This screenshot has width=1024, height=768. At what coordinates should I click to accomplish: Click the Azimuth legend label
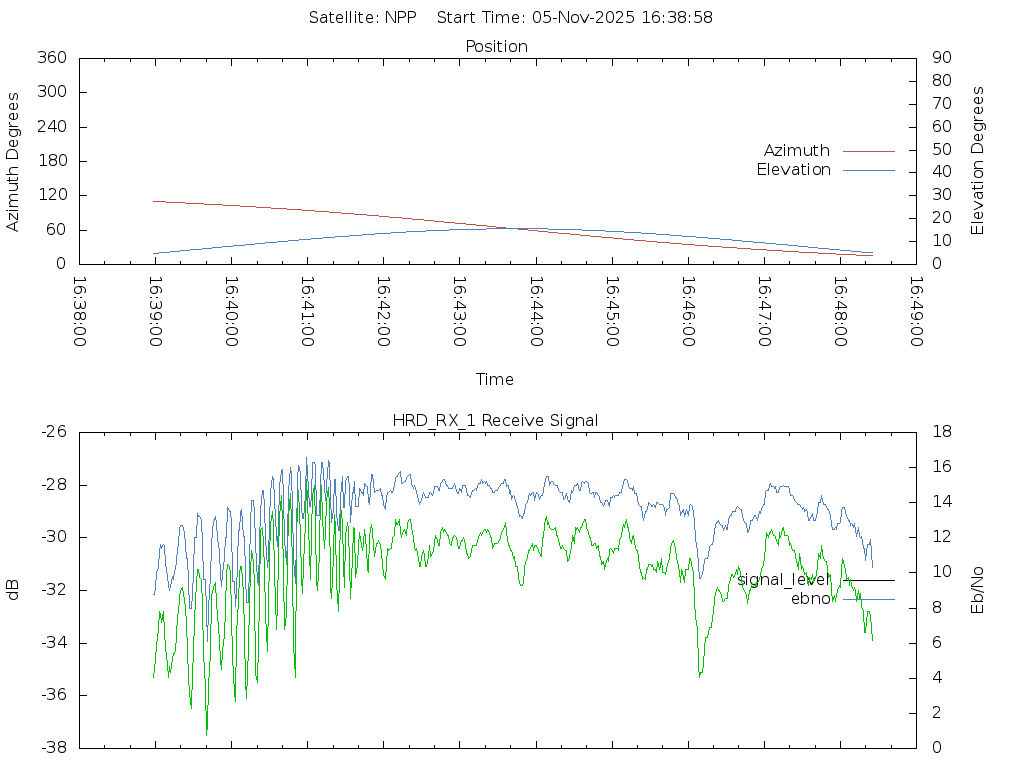click(796, 151)
